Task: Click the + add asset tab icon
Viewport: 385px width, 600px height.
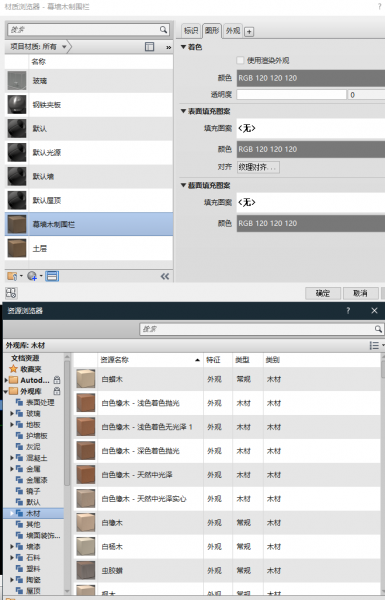Action: pos(249,32)
